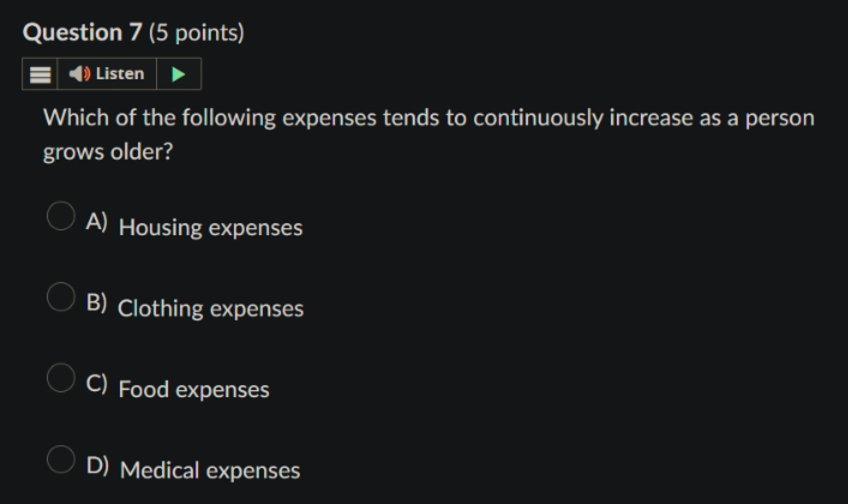Select radio button for option A
Viewport: 848px width, 504px height.
click(61, 216)
